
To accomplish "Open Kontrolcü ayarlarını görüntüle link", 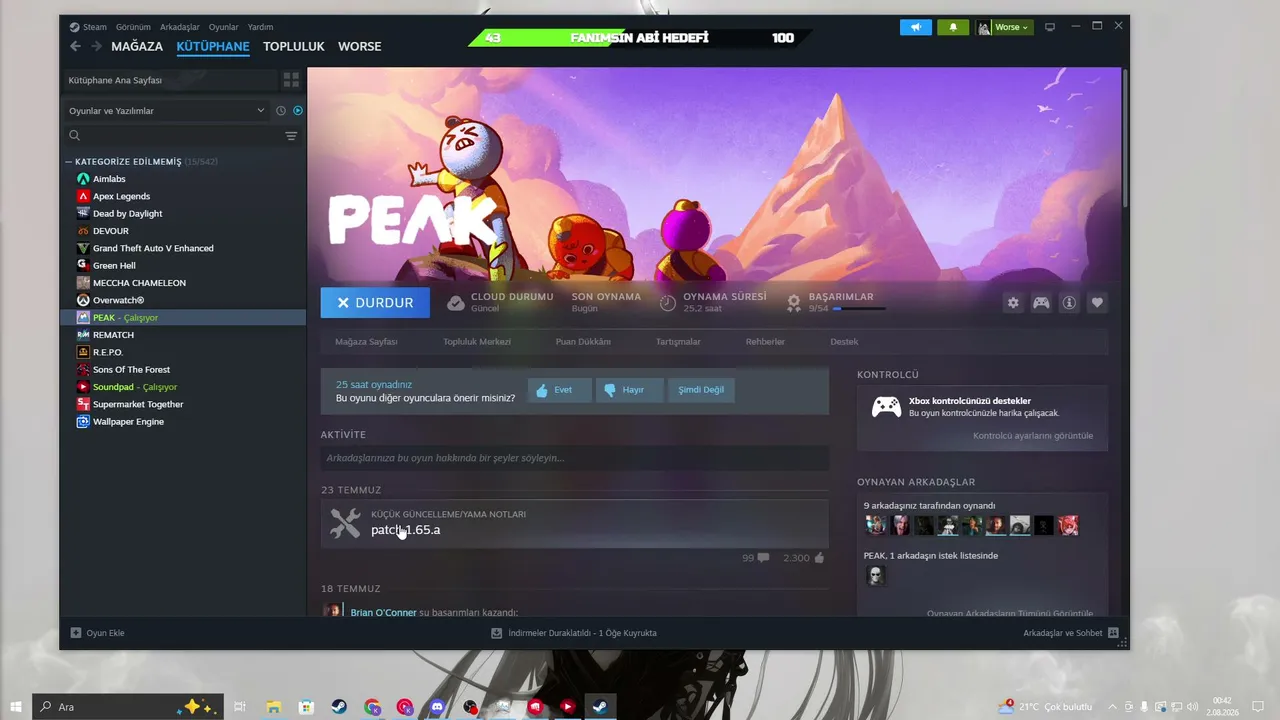I will click(x=1033, y=436).
